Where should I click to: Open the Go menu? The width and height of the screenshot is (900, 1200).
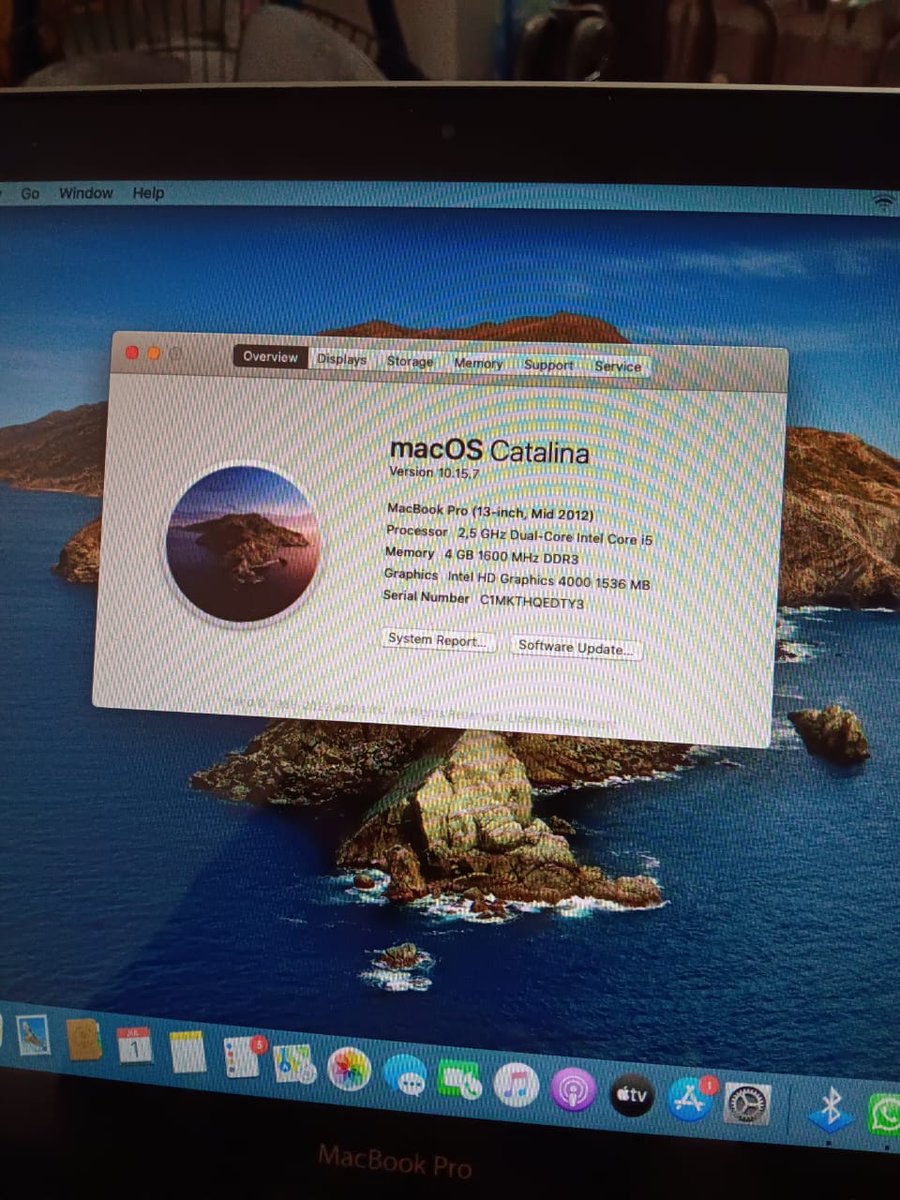tap(30, 193)
